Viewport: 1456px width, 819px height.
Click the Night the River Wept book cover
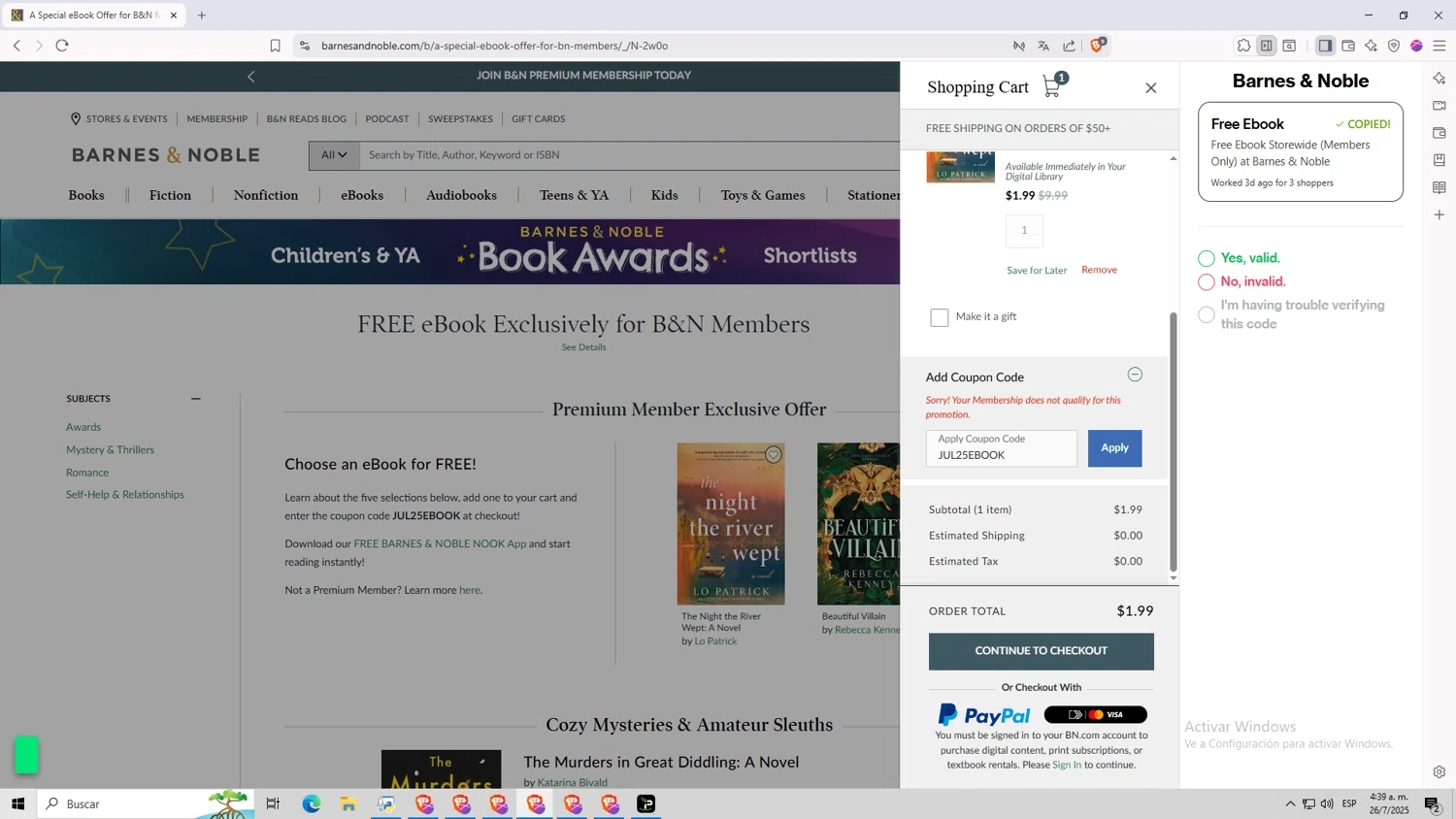tap(730, 524)
